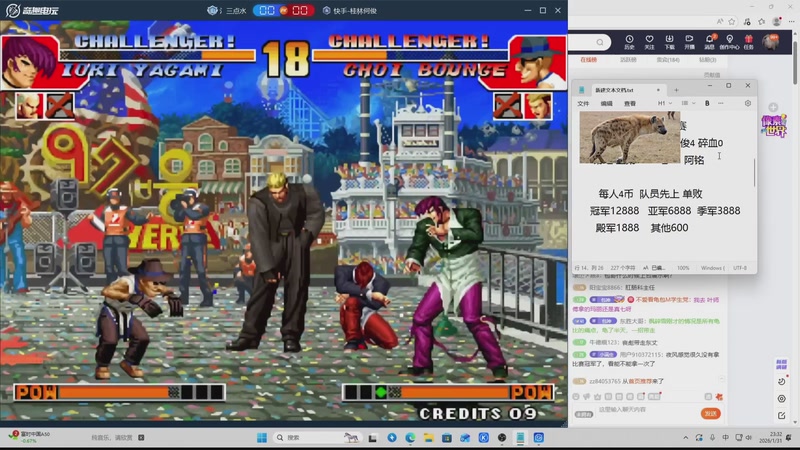Select the 贵宾(184) tab

(x=668, y=60)
